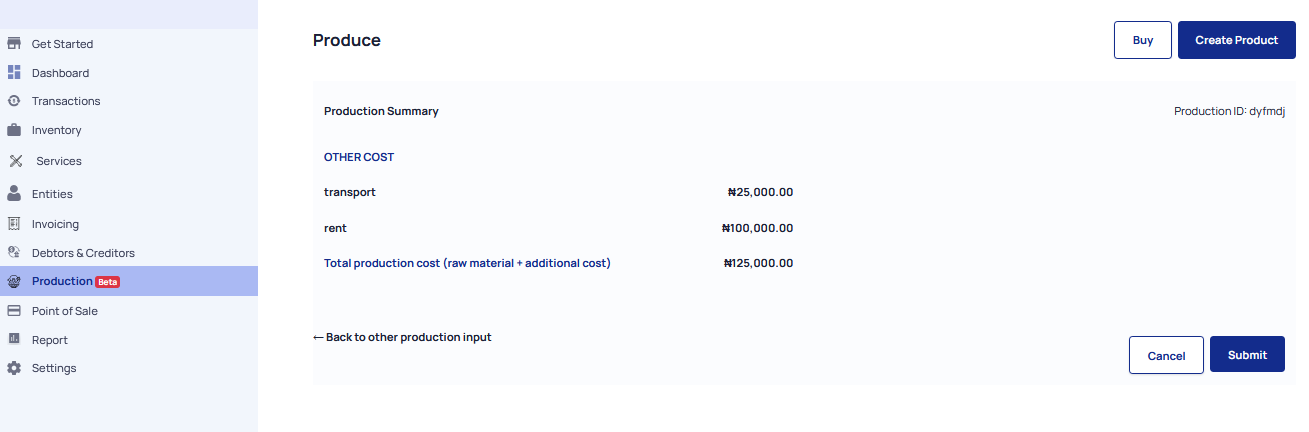The width and height of the screenshot is (1309, 432).
Task: Click the Transactions clock icon
Action: tap(14, 101)
